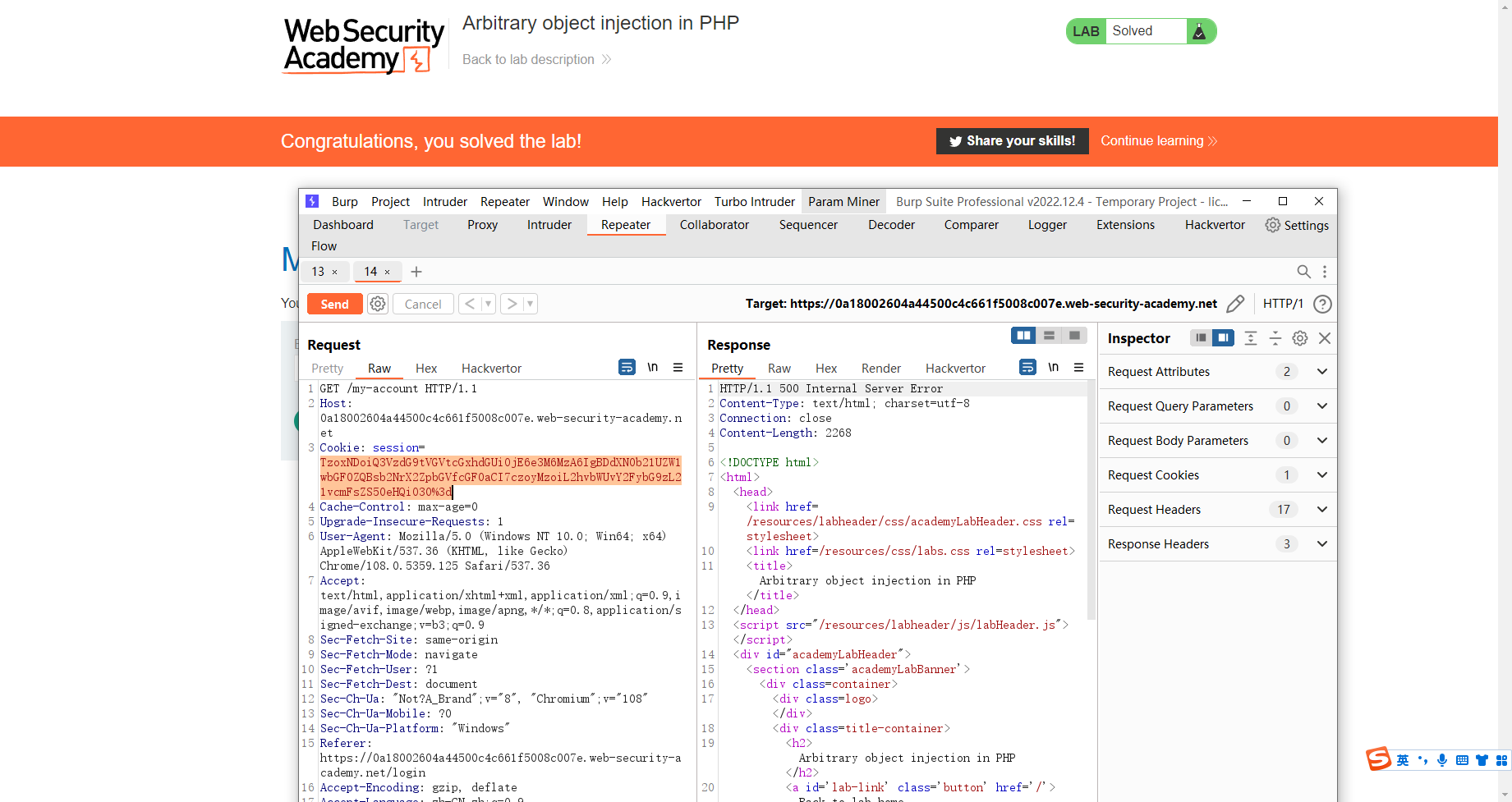The width and height of the screenshot is (1512, 802).
Task: Select combined tabbed request/response layout
Action: [x=1074, y=335]
